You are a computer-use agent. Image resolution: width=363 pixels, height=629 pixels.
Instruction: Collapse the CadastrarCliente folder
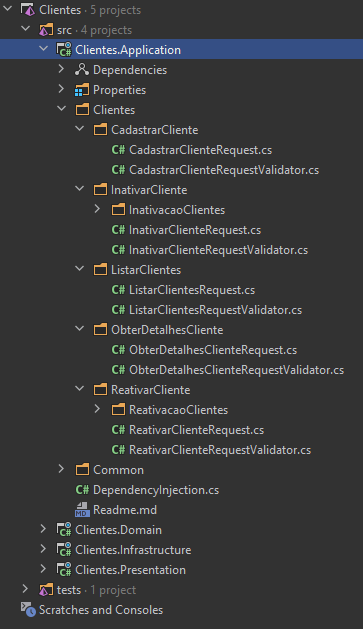pos(80,128)
